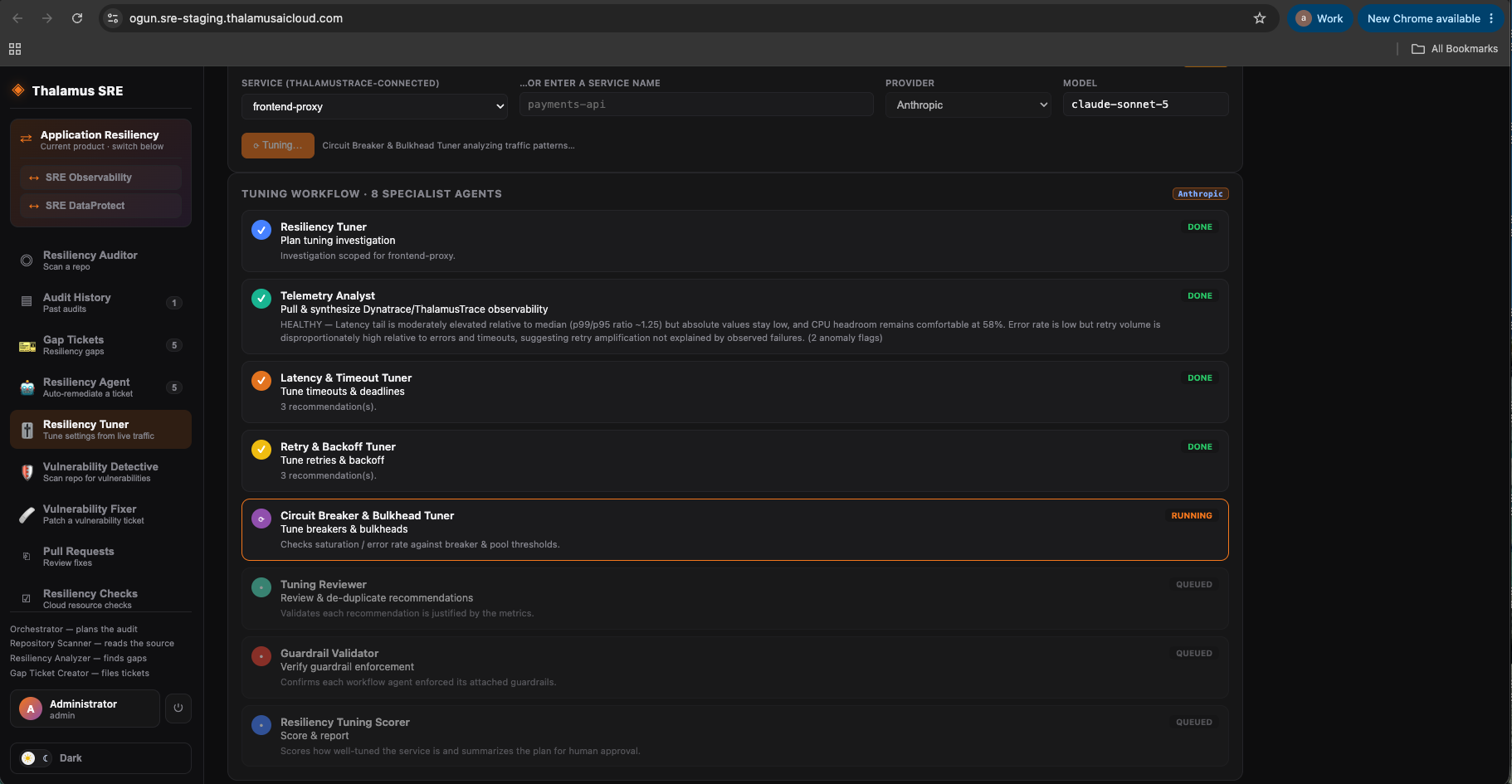The image size is (1512, 784).
Task: Open the Application Resiliency product switcher
Action: point(100,139)
